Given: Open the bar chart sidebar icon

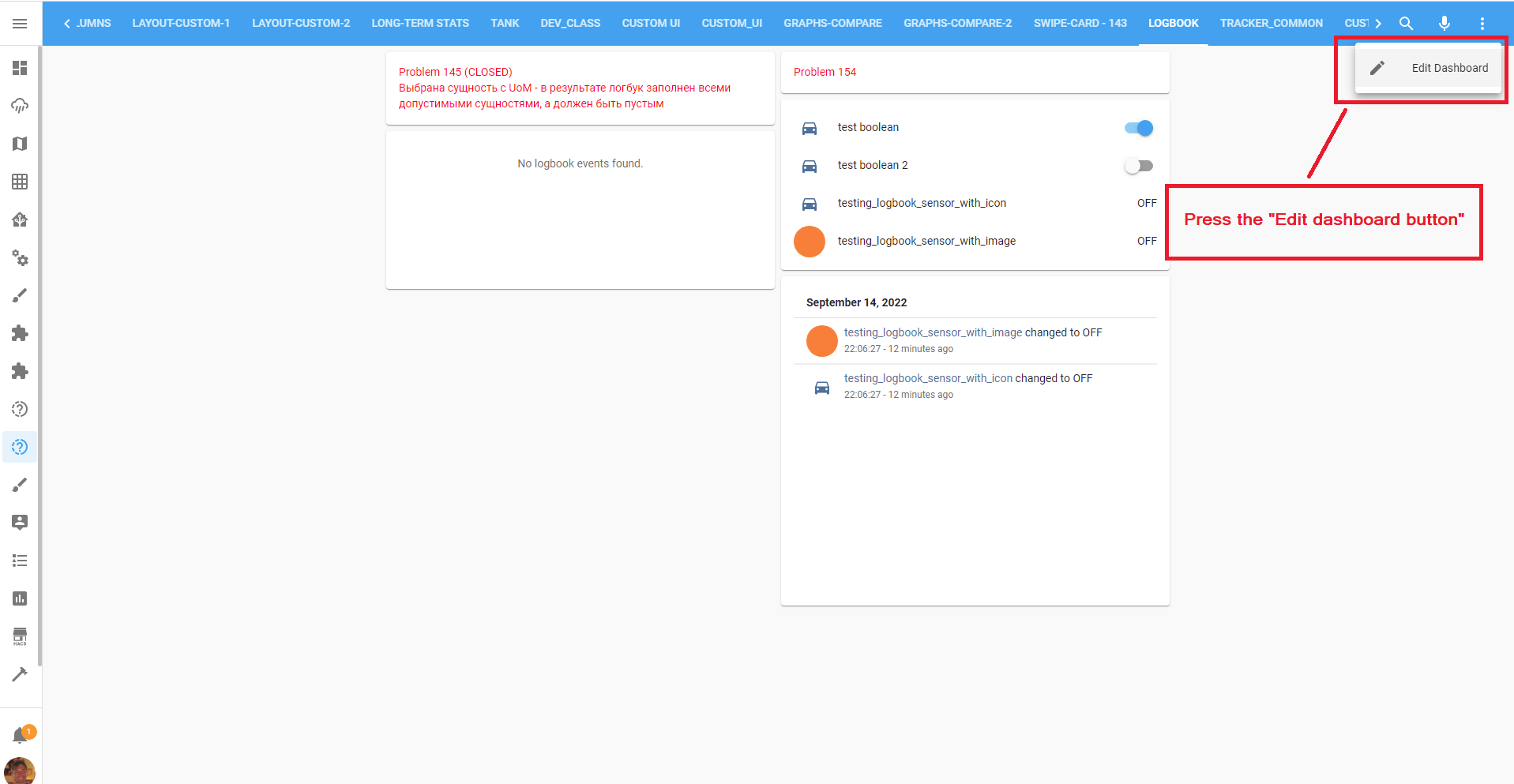Looking at the screenshot, I should pos(20,598).
